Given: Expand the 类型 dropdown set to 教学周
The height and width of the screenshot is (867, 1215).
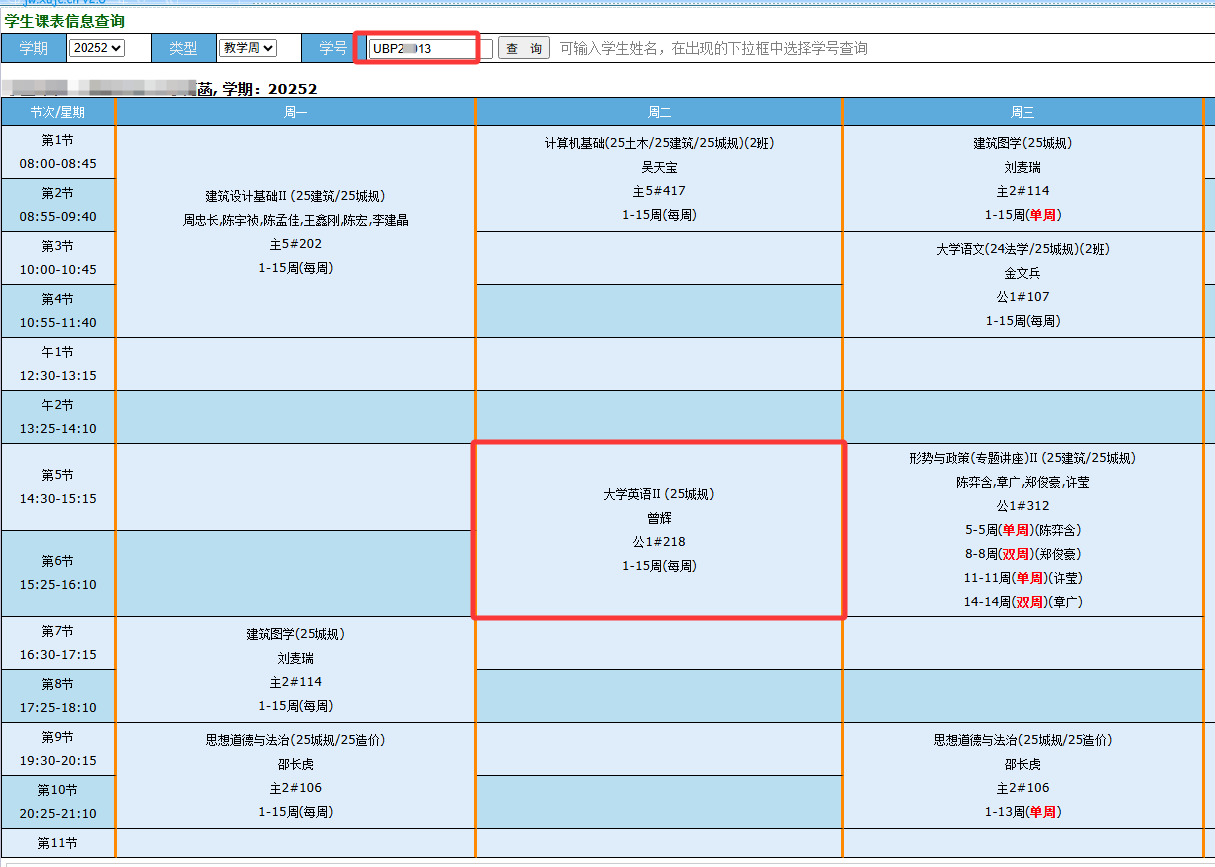Looking at the screenshot, I should (x=247, y=48).
